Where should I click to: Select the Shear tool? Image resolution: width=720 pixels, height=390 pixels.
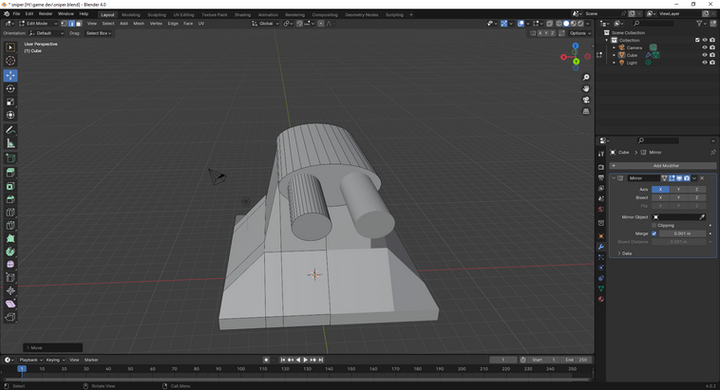10,304
